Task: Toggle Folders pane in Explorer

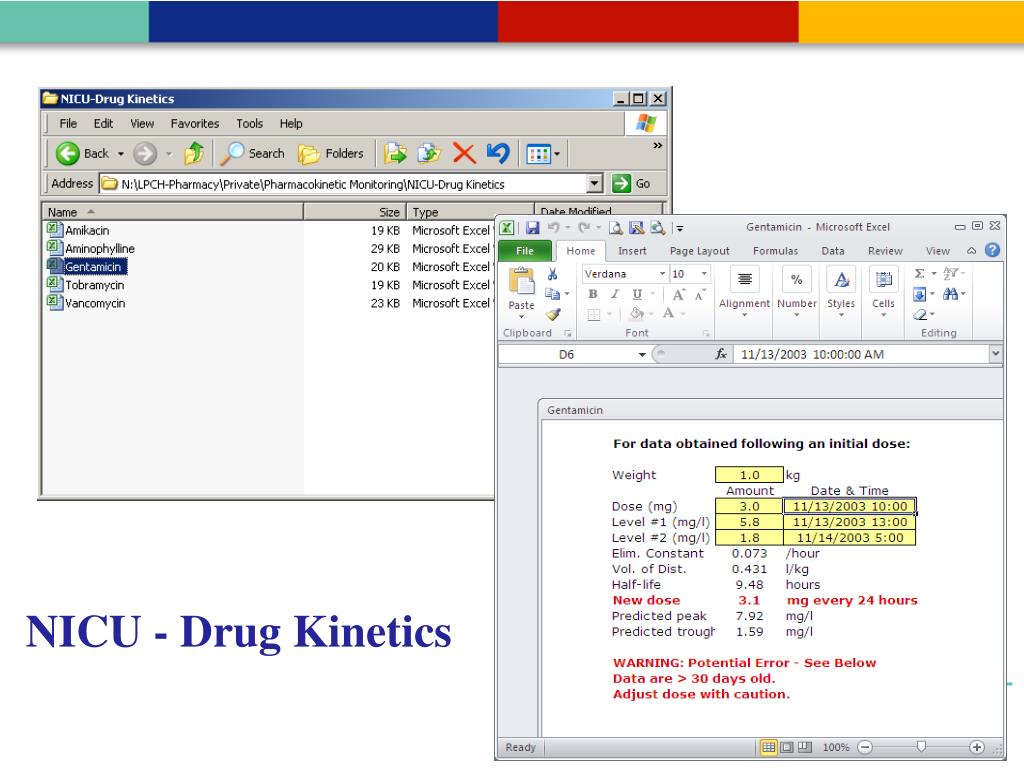Action: tap(331, 154)
